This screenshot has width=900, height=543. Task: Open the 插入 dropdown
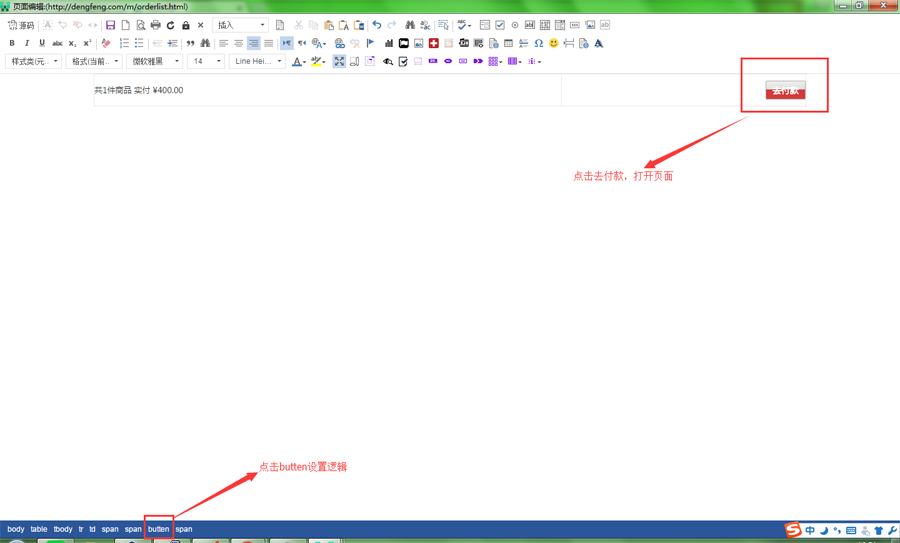240,25
